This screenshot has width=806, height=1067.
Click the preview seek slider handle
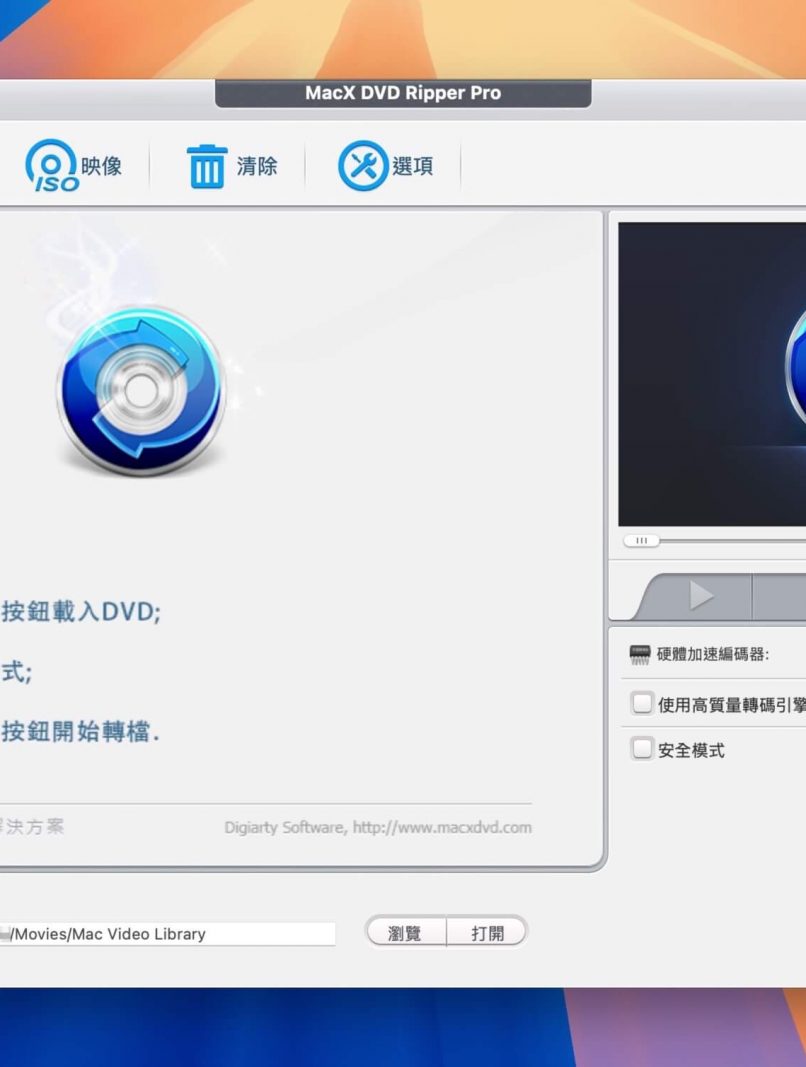coord(641,541)
